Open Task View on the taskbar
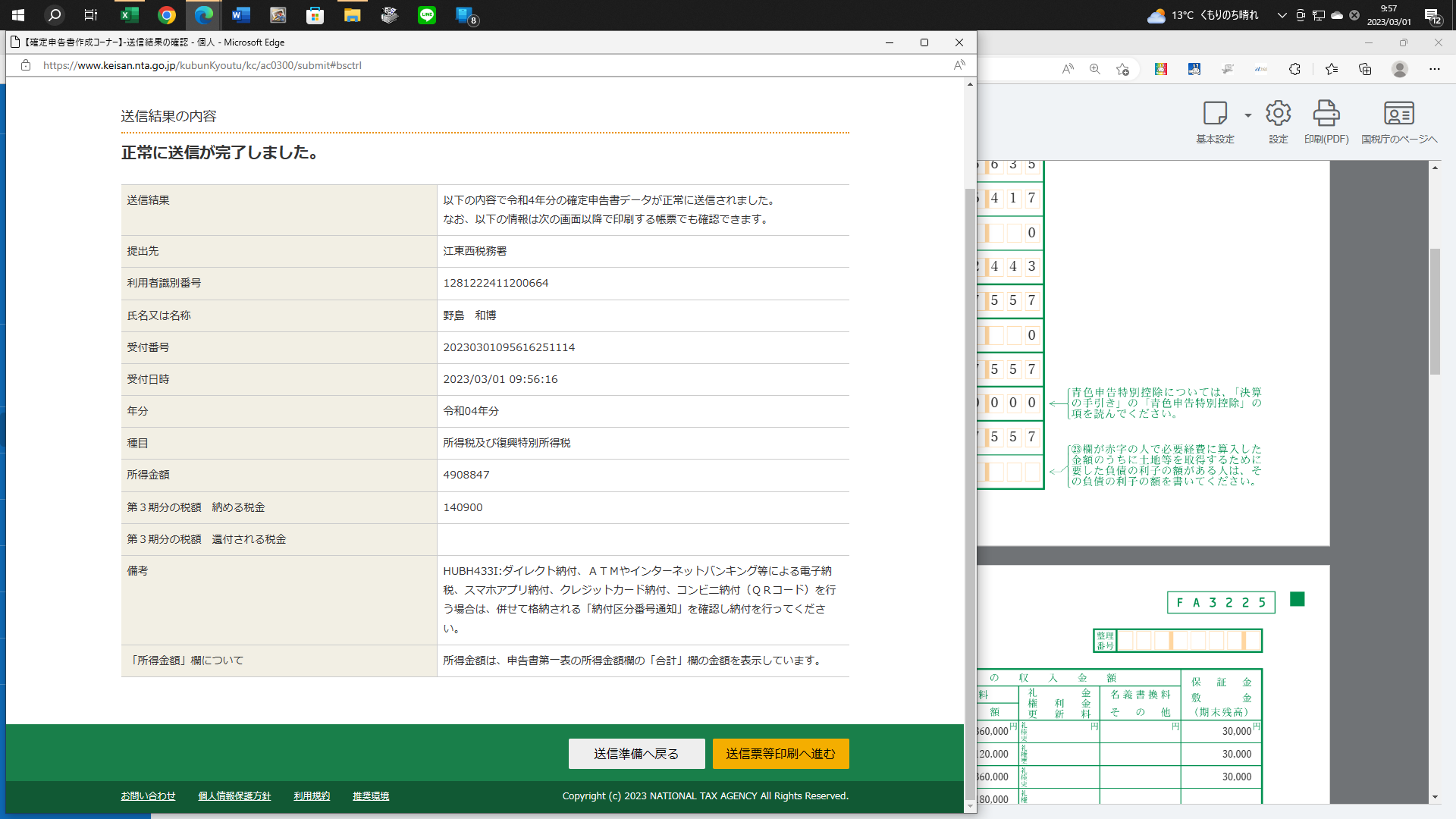The height and width of the screenshot is (819, 1456). 91,15
